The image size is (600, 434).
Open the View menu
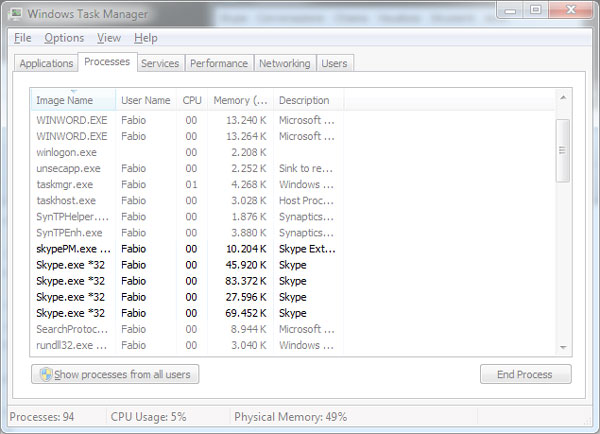tap(109, 38)
